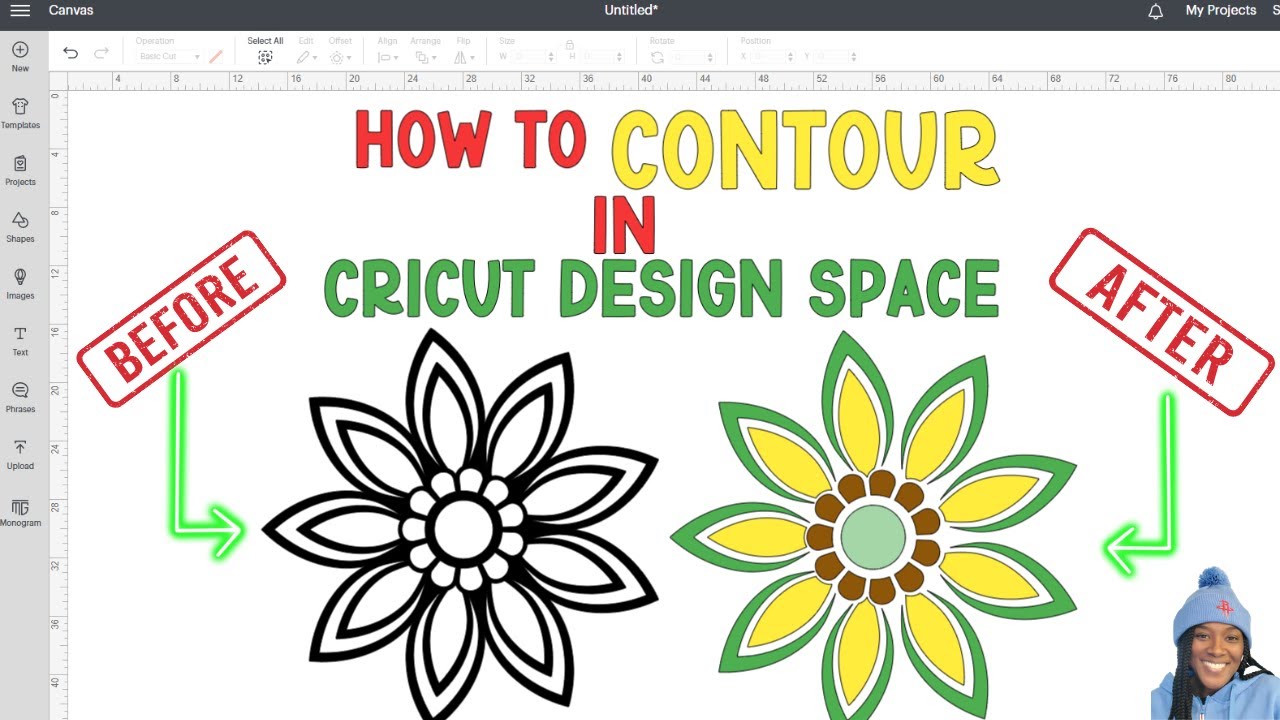
Task: Toggle size lock proportions icon
Action: [x=569, y=45]
